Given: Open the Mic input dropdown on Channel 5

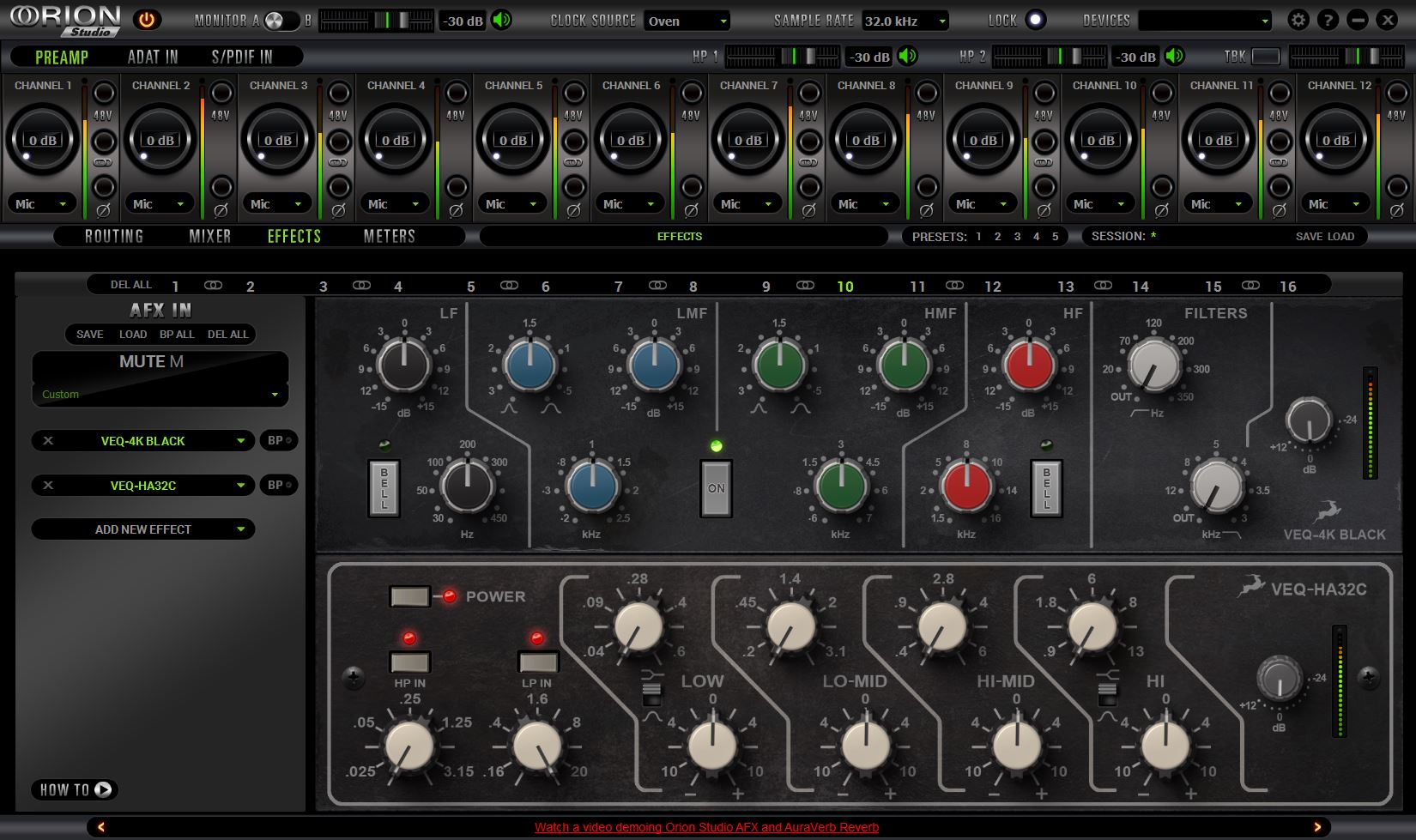Looking at the screenshot, I should pos(511,203).
